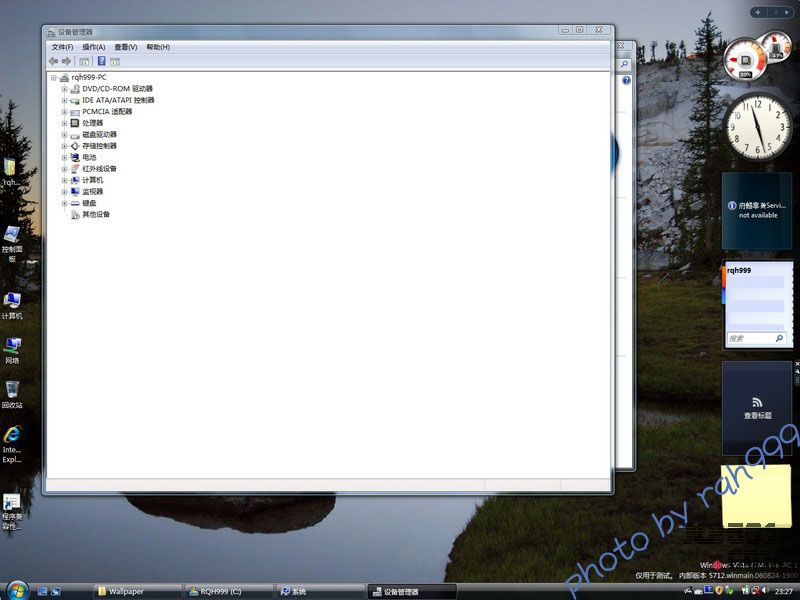Click the Windows Start orb

tap(17, 589)
